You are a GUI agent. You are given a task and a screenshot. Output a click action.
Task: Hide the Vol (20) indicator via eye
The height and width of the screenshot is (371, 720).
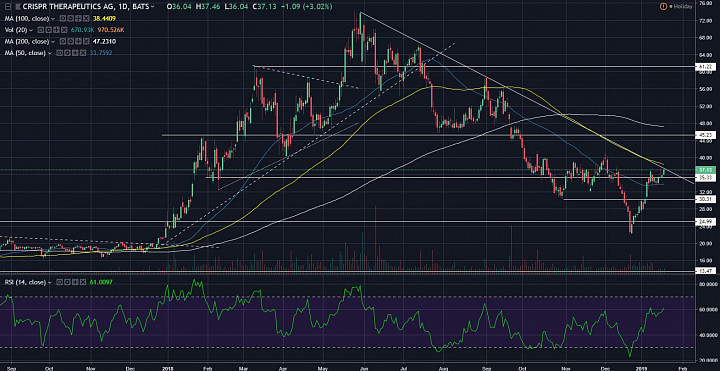41,30
